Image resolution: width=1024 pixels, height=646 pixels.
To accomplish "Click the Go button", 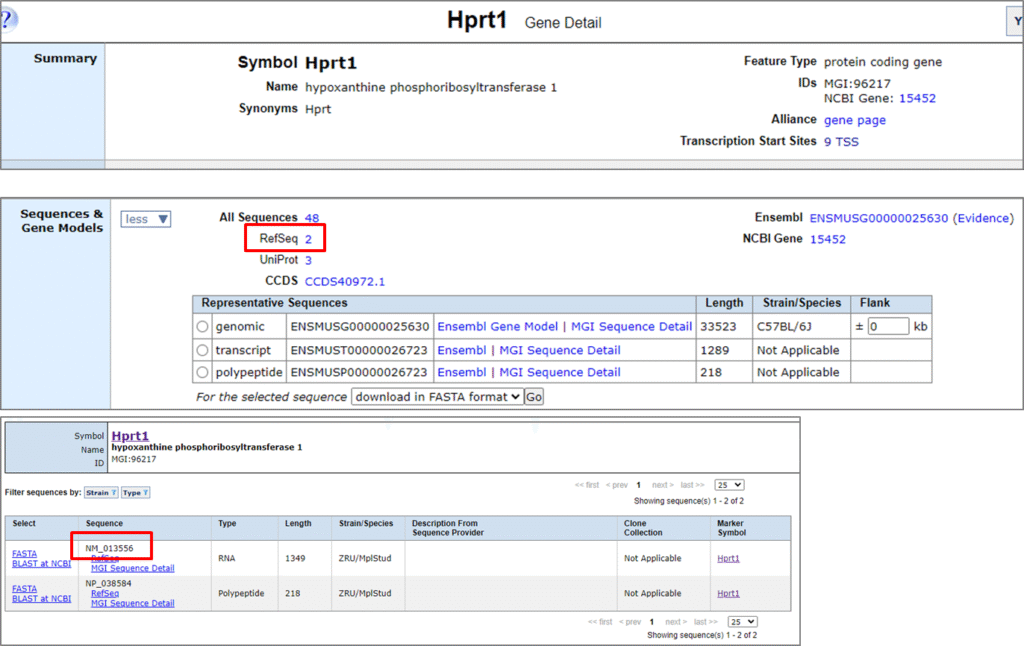I will (x=534, y=397).
